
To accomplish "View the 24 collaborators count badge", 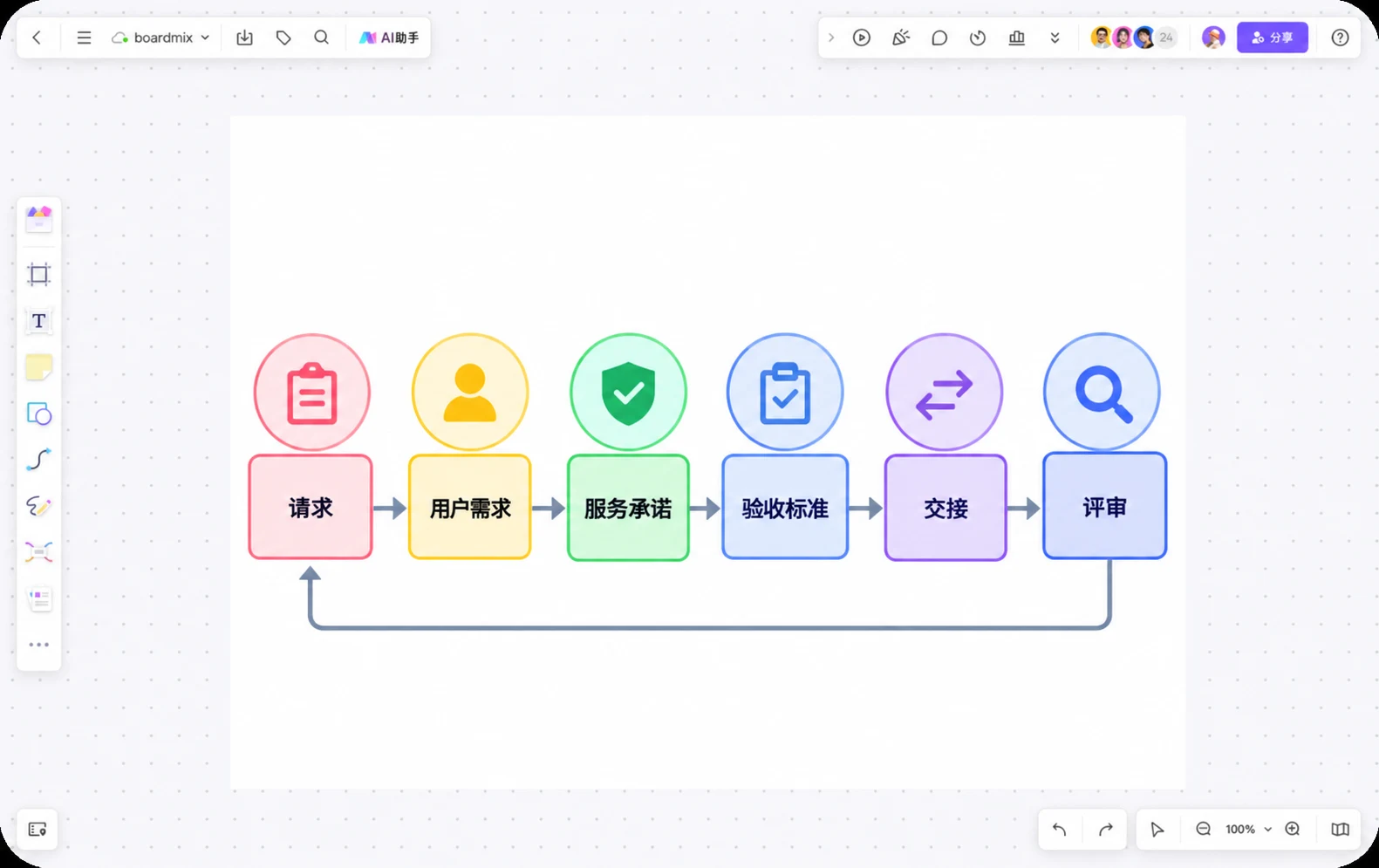I will pos(1166,38).
